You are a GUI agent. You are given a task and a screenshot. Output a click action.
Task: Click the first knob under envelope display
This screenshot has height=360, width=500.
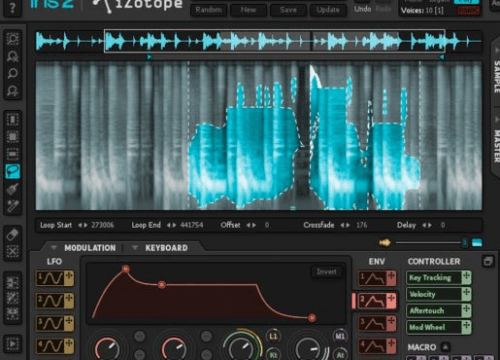point(107,348)
